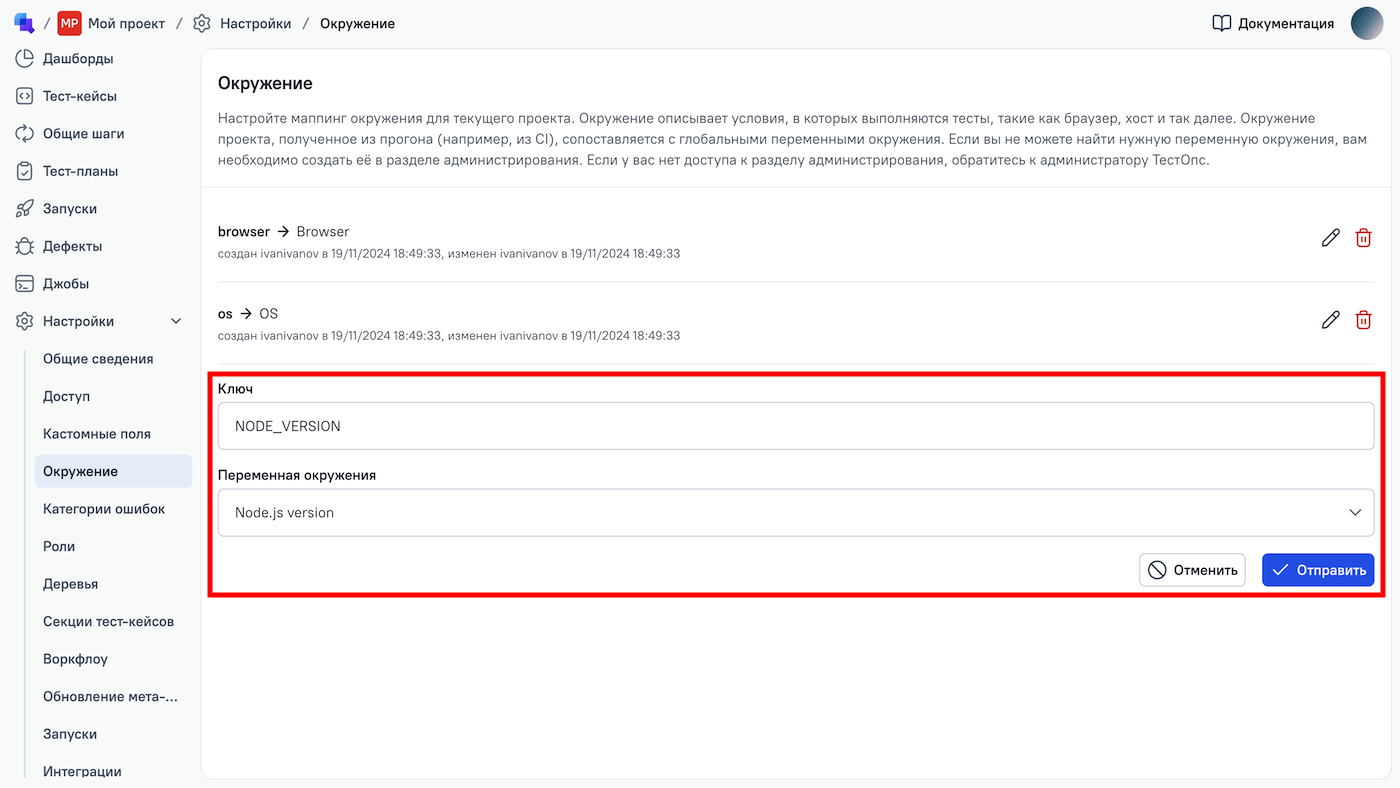The width and height of the screenshot is (1400, 788).
Task: Select Тест-кейсы in the sidebar
Action: click(x=79, y=96)
